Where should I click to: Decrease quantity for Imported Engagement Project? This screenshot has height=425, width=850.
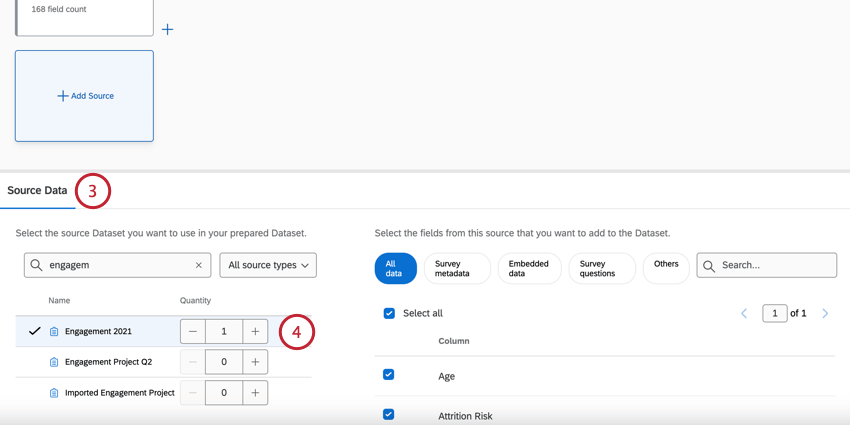(193, 392)
